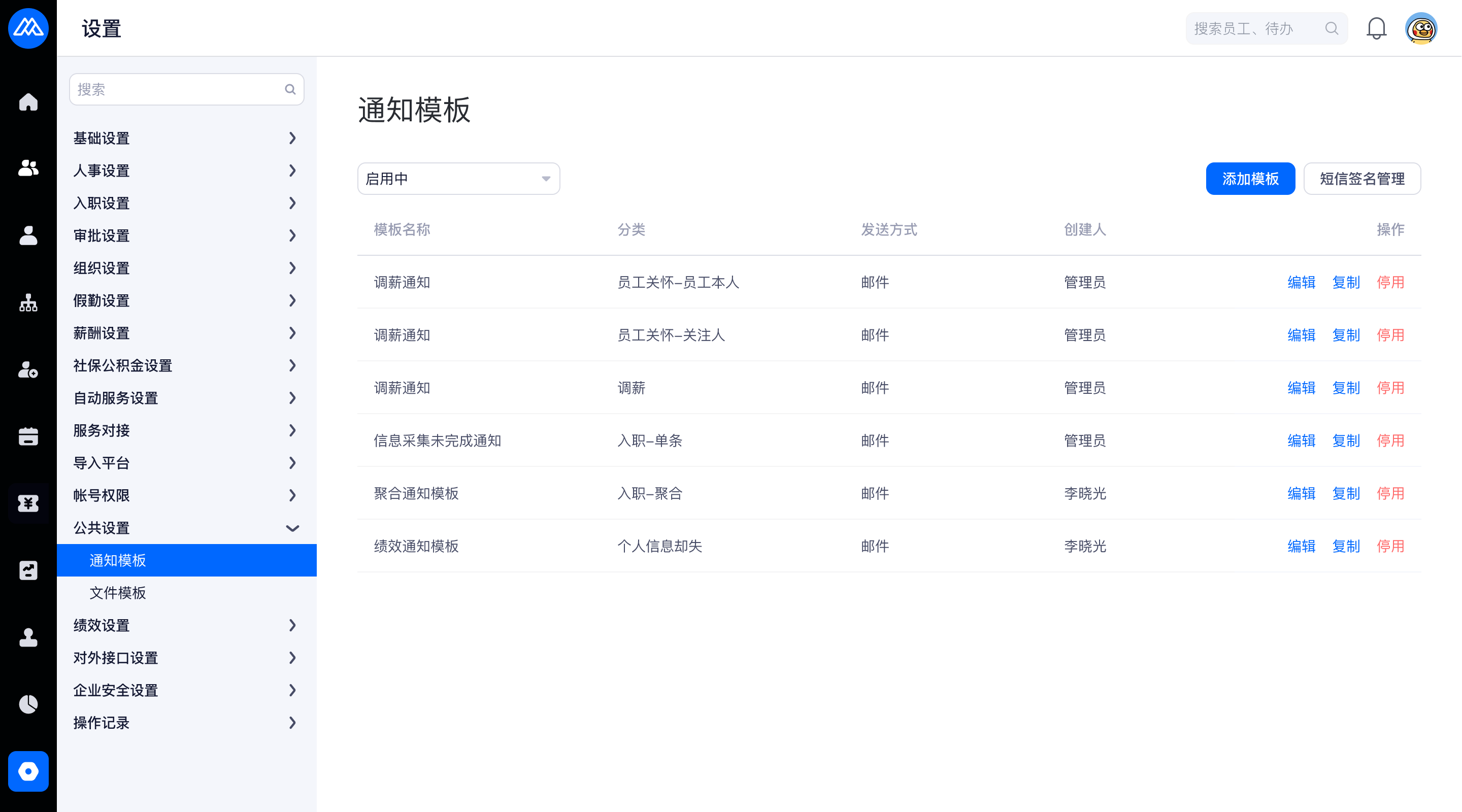1462x812 pixels.
Task: Select 通知模板 in the sidebar
Action: tap(187, 560)
